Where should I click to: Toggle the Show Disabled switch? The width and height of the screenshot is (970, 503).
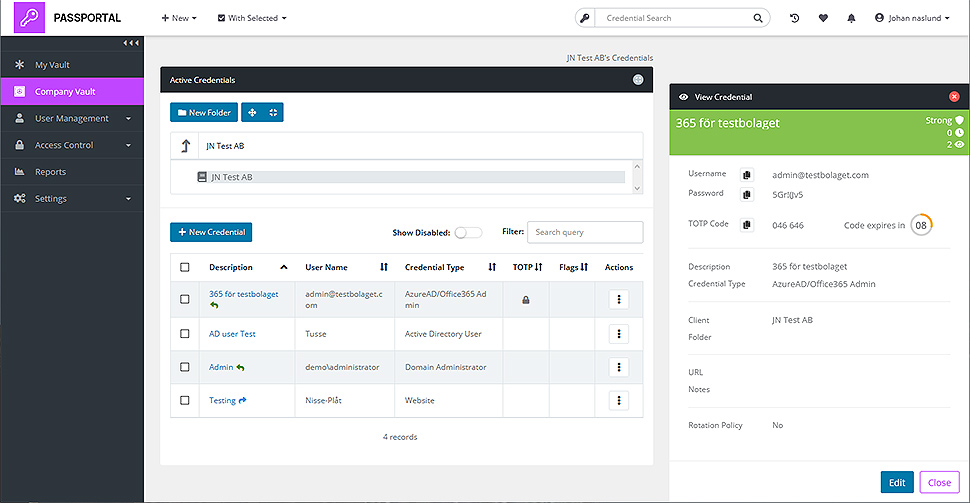468,233
